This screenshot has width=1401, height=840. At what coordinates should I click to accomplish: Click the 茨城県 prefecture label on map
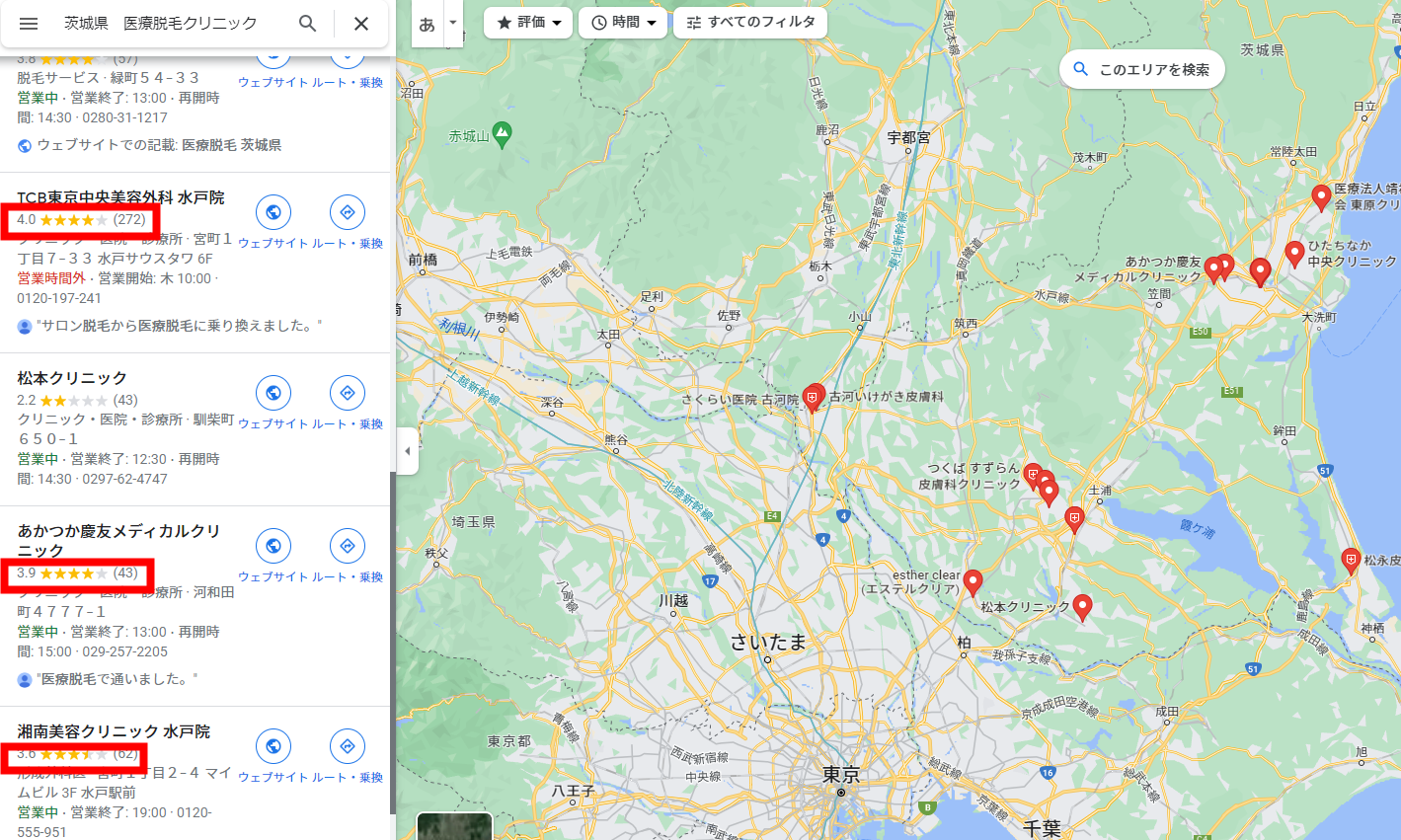[1262, 50]
